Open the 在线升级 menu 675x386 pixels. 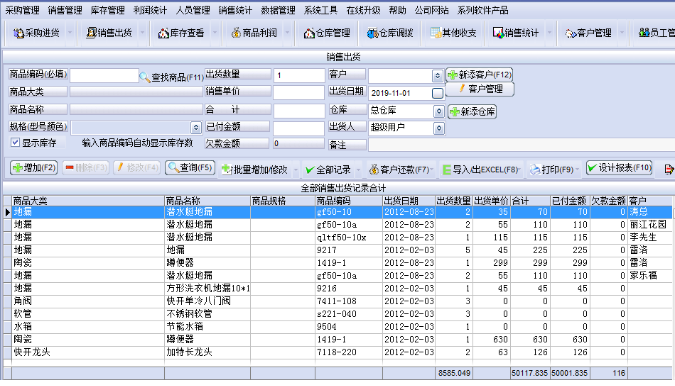click(363, 10)
